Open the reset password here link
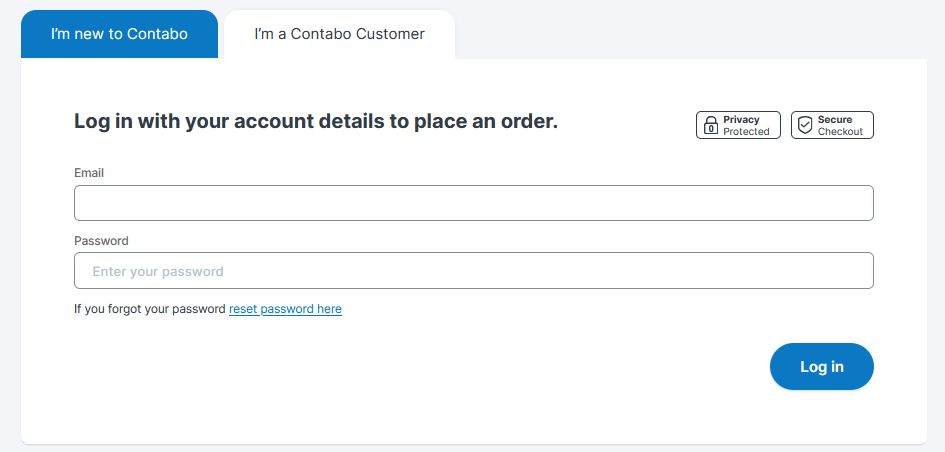This screenshot has height=452, width=945. click(x=285, y=309)
